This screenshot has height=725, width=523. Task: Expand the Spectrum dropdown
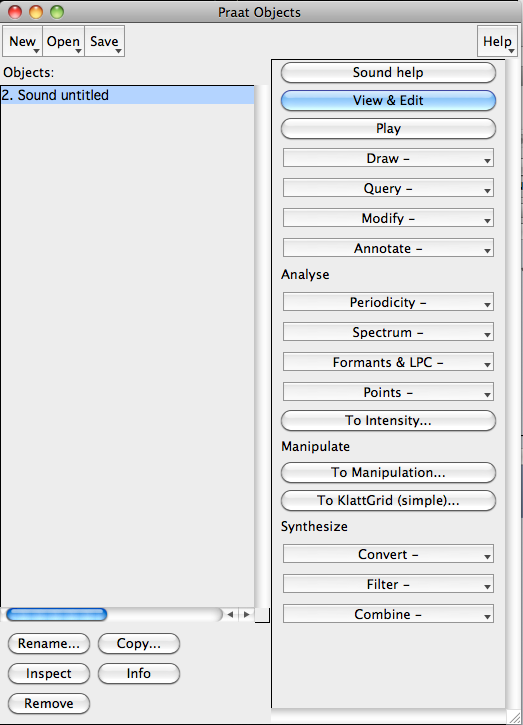(x=388, y=332)
